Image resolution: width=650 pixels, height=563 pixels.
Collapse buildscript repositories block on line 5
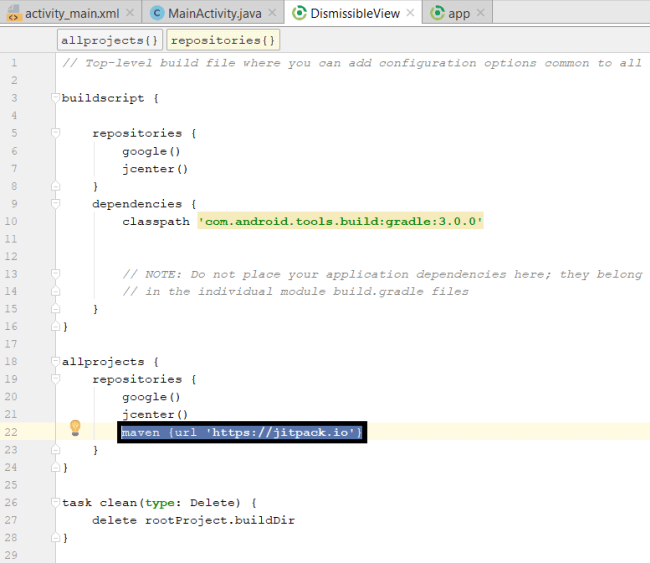(x=55, y=133)
